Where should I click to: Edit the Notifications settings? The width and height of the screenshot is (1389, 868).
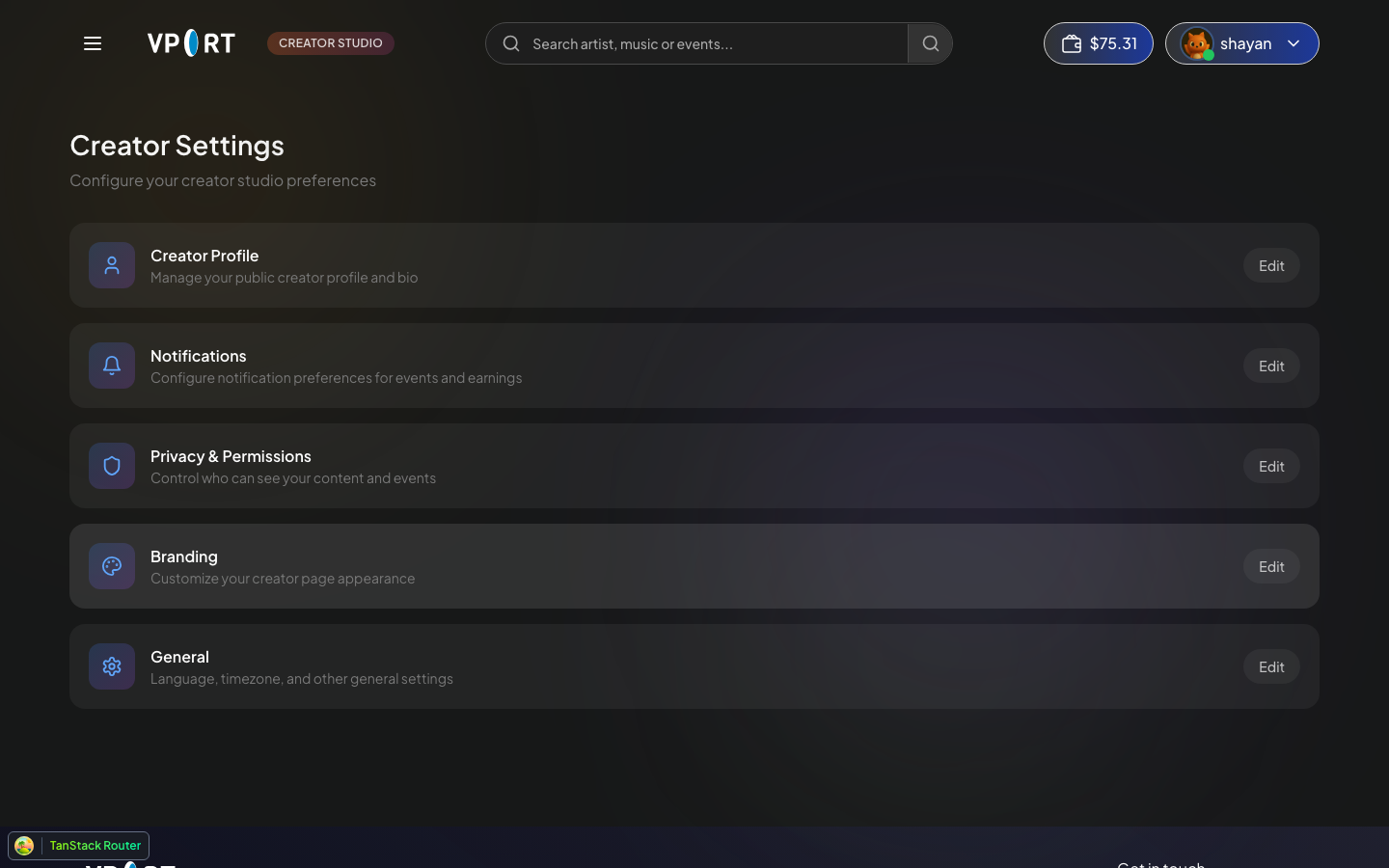(1271, 366)
